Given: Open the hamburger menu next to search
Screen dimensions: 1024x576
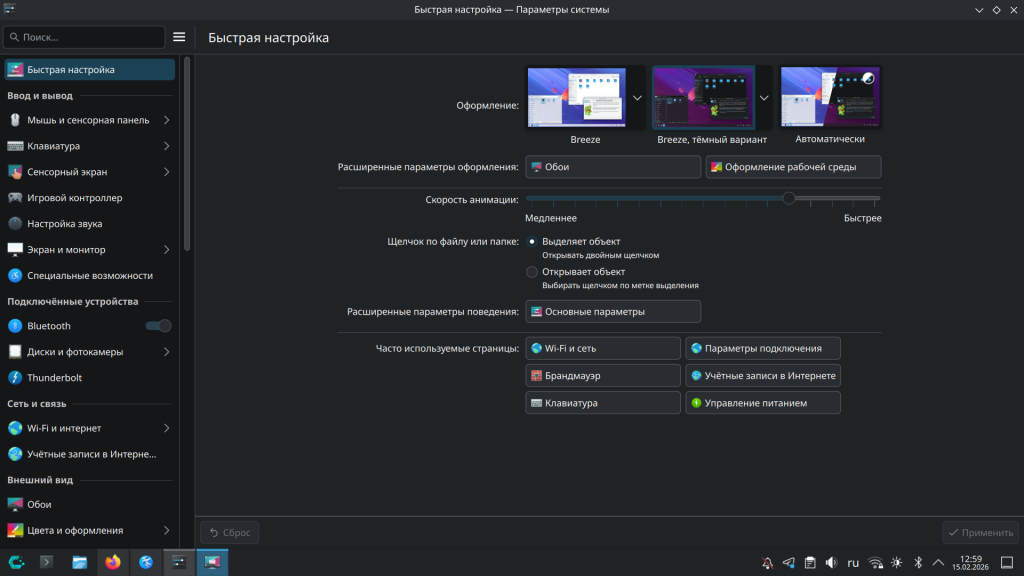Looking at the screenshot, I should coord(179,37).
